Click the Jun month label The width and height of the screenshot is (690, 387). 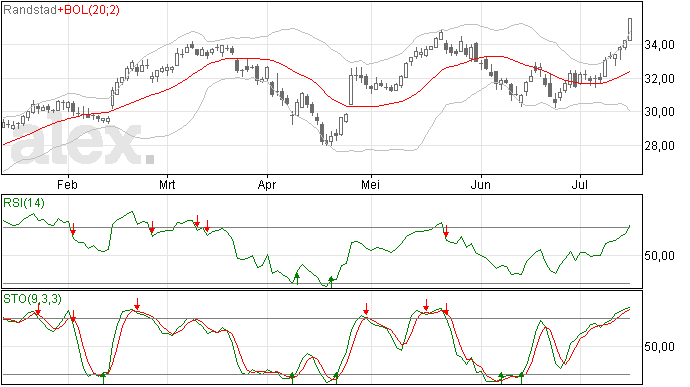click(481, 184)
